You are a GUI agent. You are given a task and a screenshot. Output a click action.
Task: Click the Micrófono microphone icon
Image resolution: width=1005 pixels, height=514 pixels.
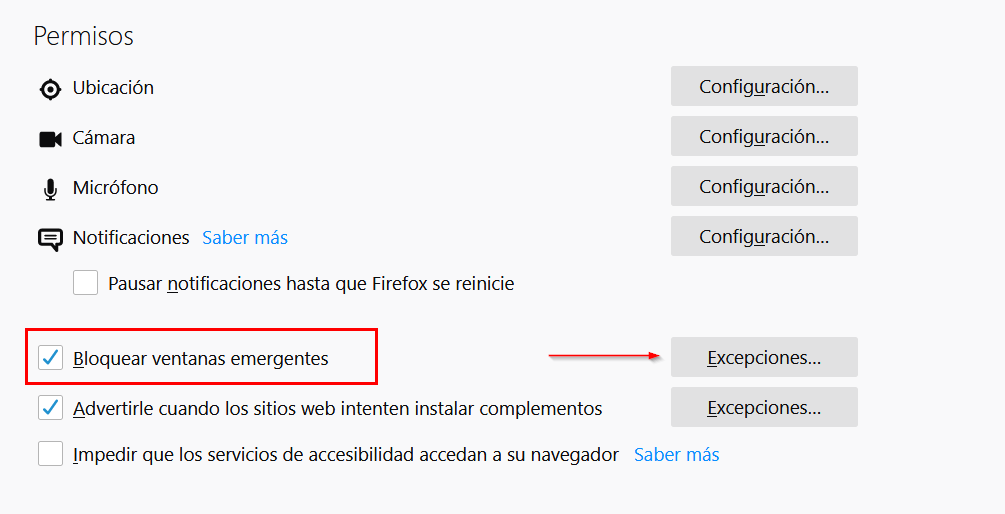pos(50,189)
